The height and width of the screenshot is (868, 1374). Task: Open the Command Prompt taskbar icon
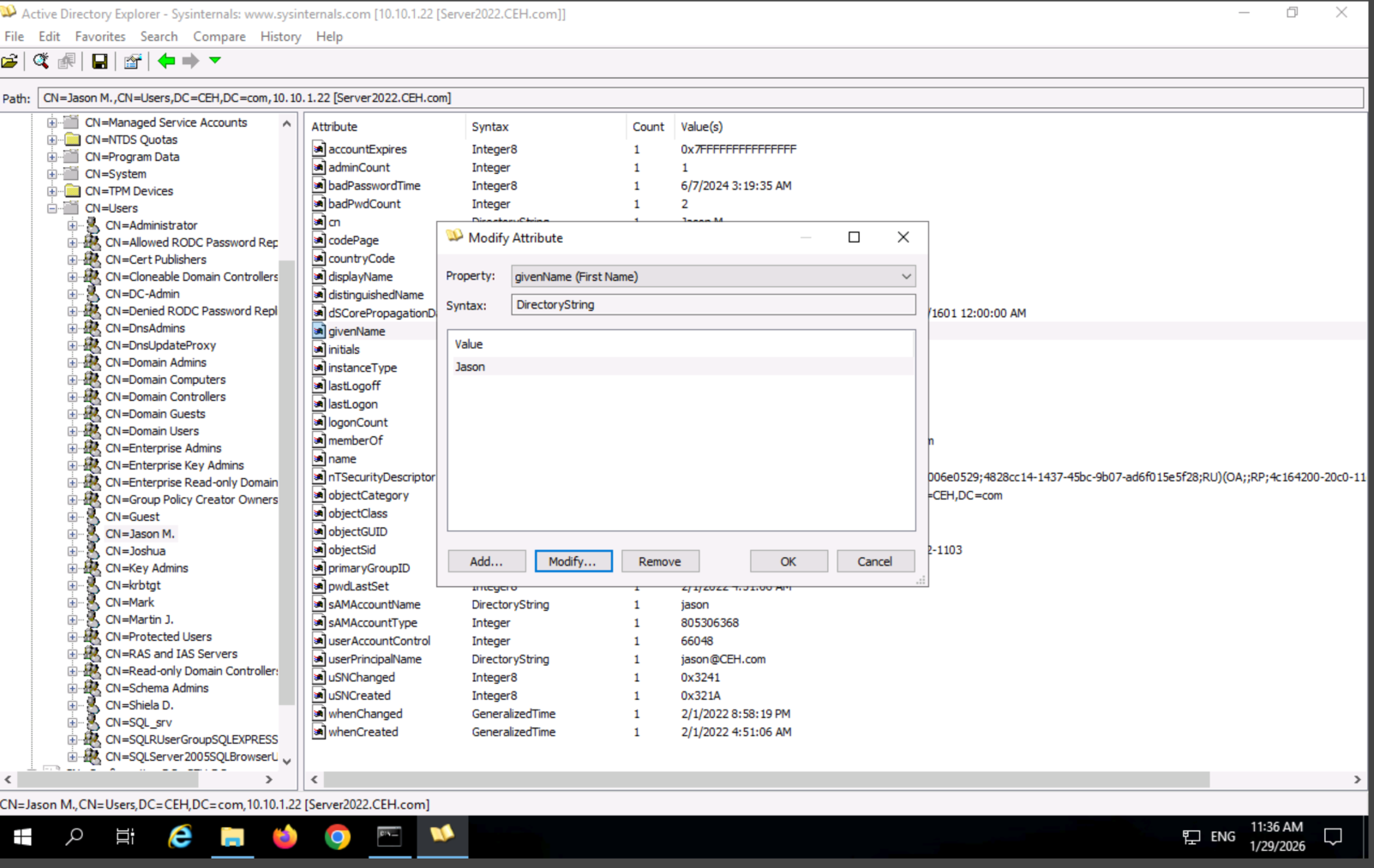coord(389,836)
